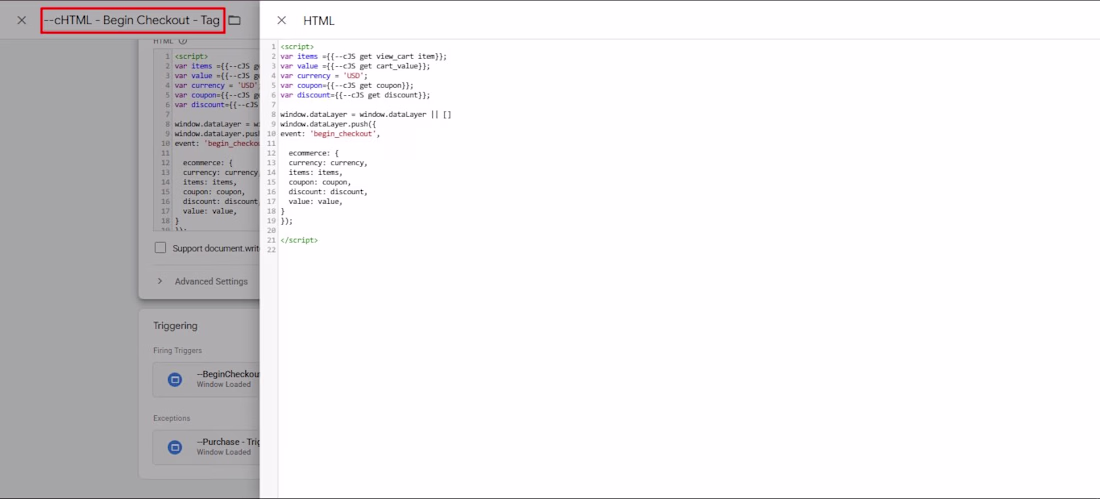Click 'window.dataLayer = window.dataLayer || []' line
Screen dimensions: 1100x499
[365, 114]
